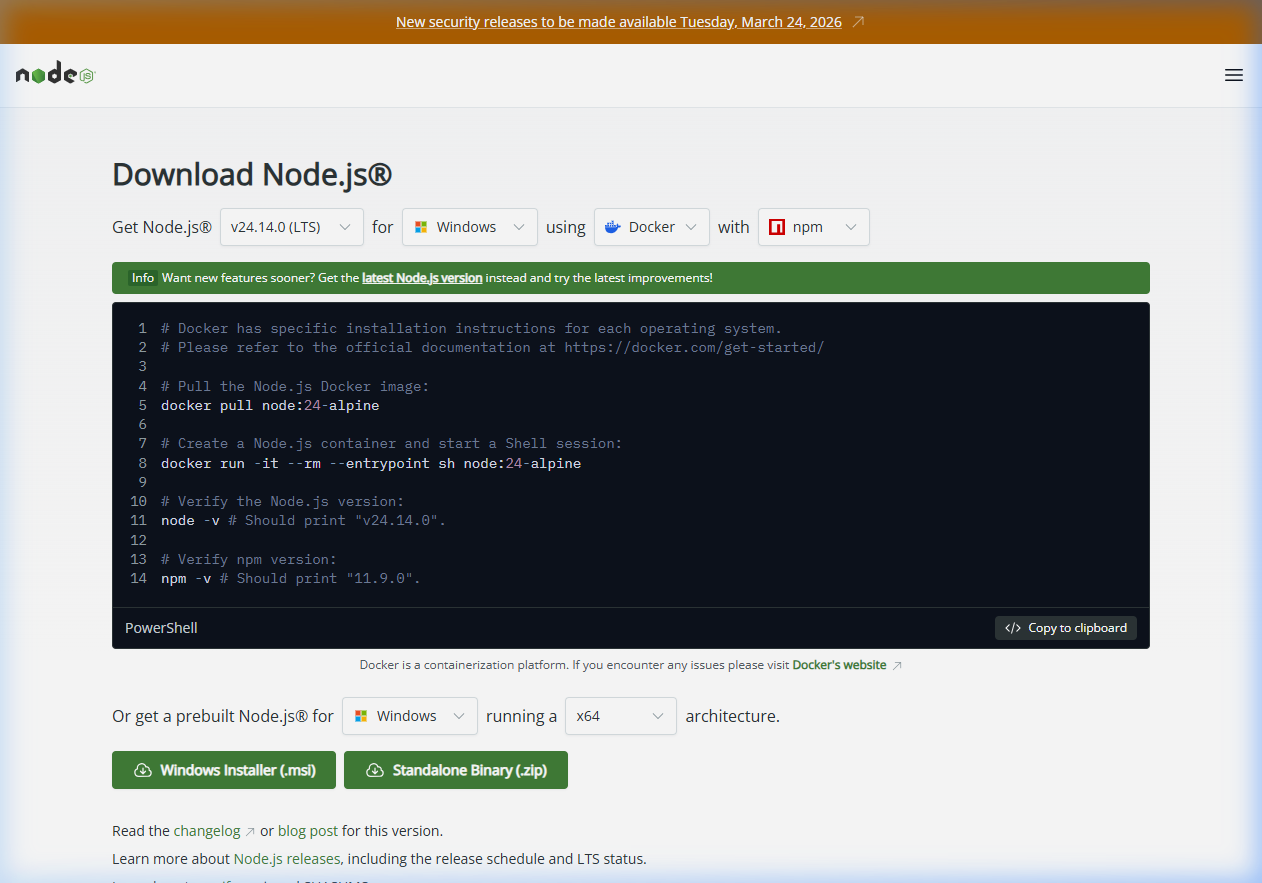
Task: Open the security releases announcement banner
Action: click(x=618, y=21)
